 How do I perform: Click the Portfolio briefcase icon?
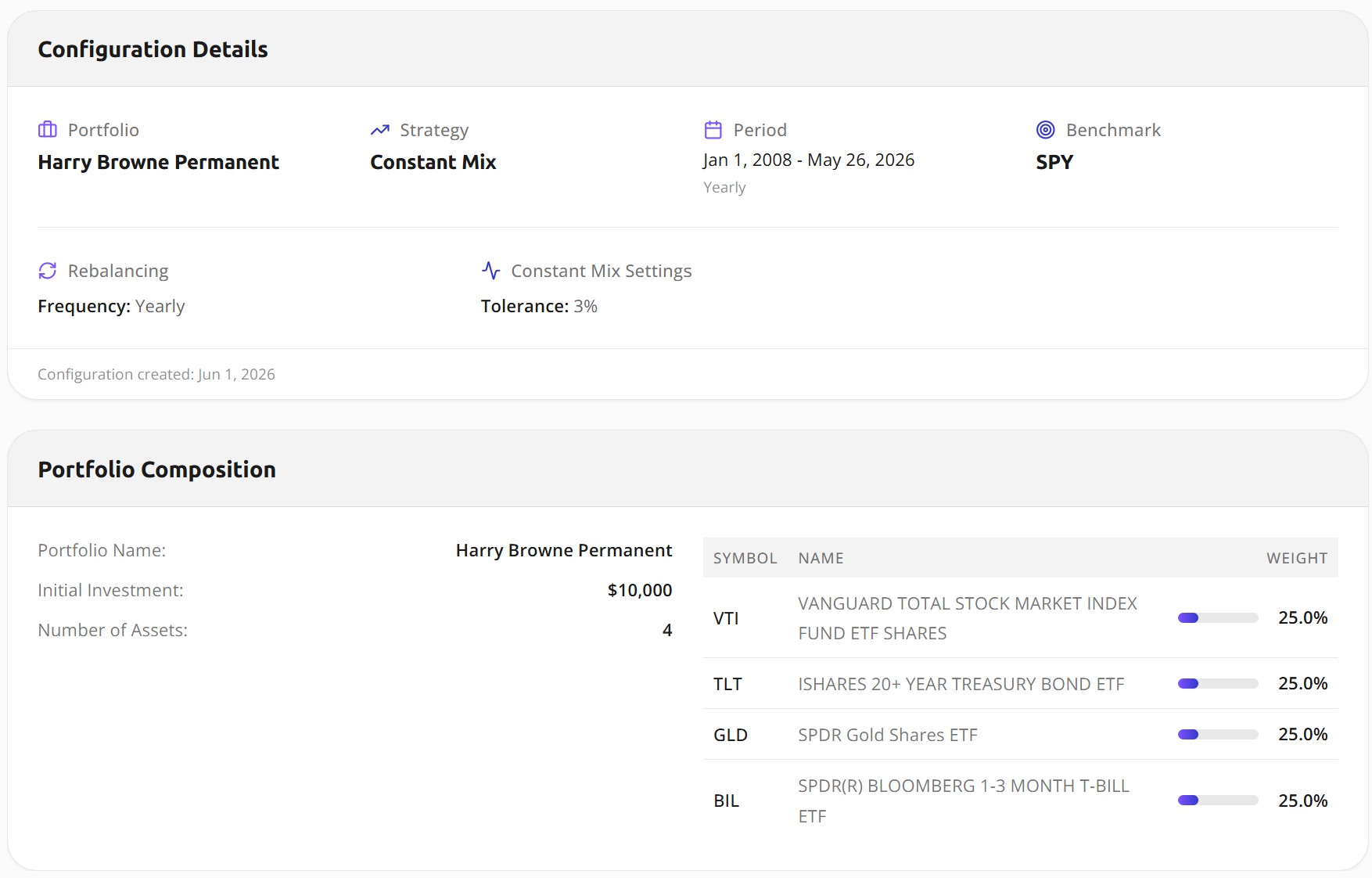pos(48,129)
